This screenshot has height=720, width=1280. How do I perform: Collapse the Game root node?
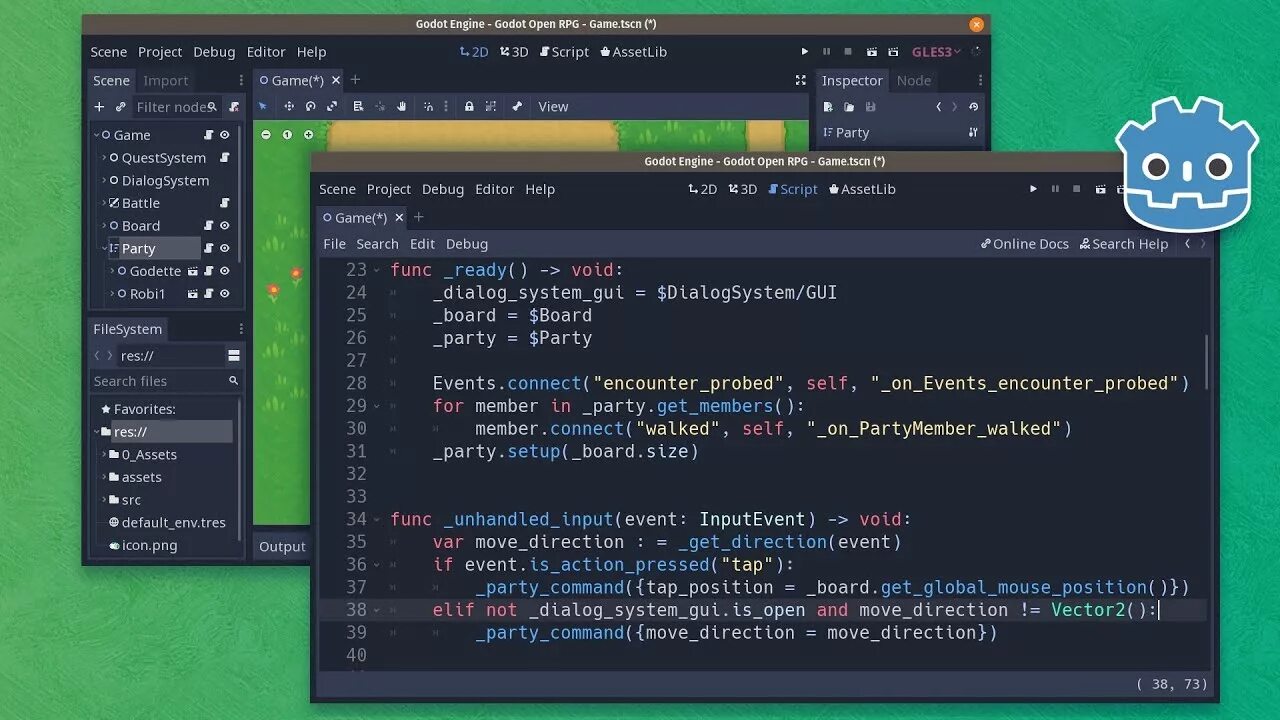pyautogui.click(x=97, y=135)
